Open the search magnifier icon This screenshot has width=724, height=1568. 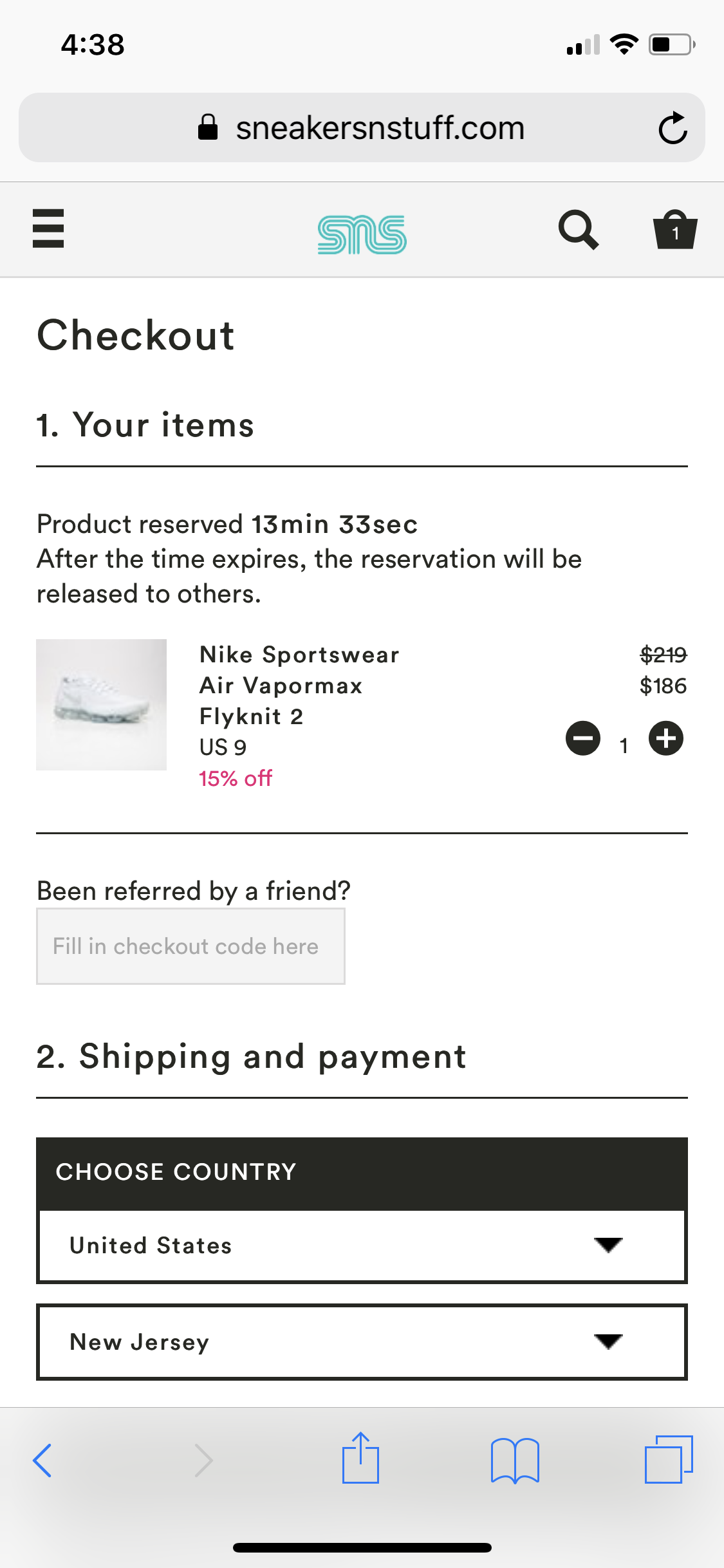point(578,230)
